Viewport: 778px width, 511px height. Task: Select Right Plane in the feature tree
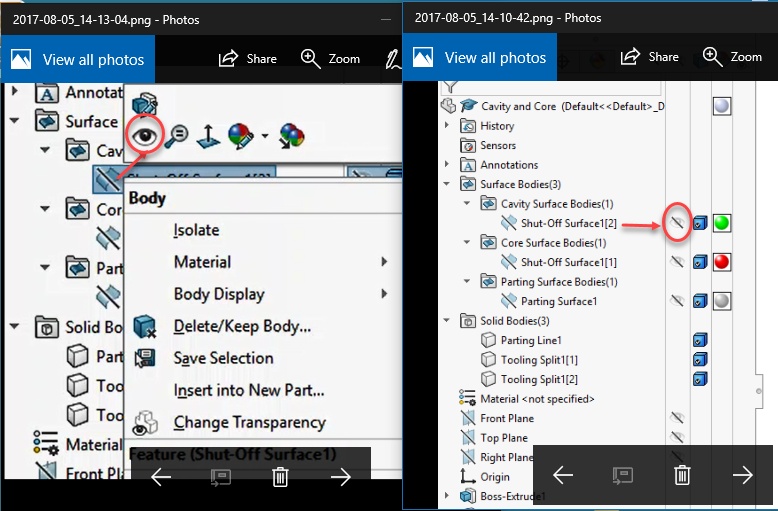[507, 457]
